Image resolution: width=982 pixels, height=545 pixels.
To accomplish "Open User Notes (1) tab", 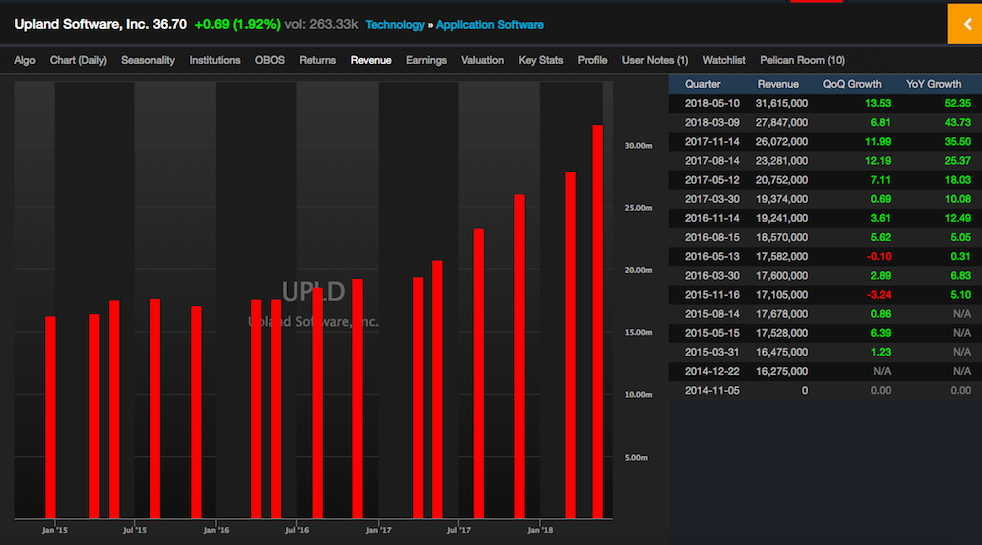I will 654,60.
